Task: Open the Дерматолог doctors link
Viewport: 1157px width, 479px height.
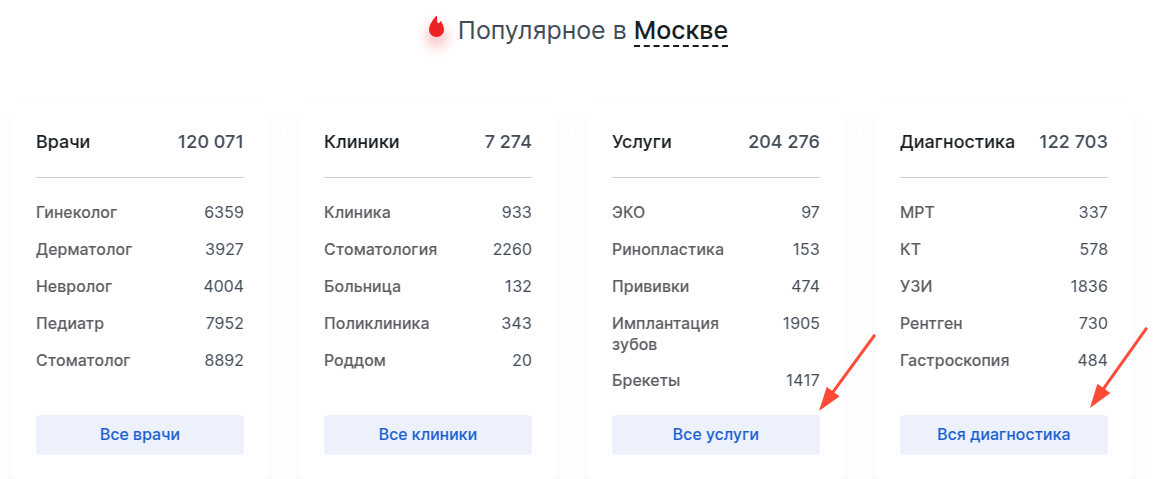Action: pyautogui.click(x=84, y=249)
